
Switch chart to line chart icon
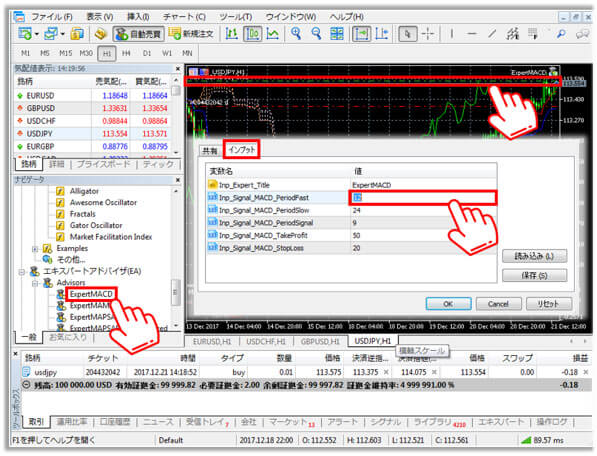[x=273, y=34]
